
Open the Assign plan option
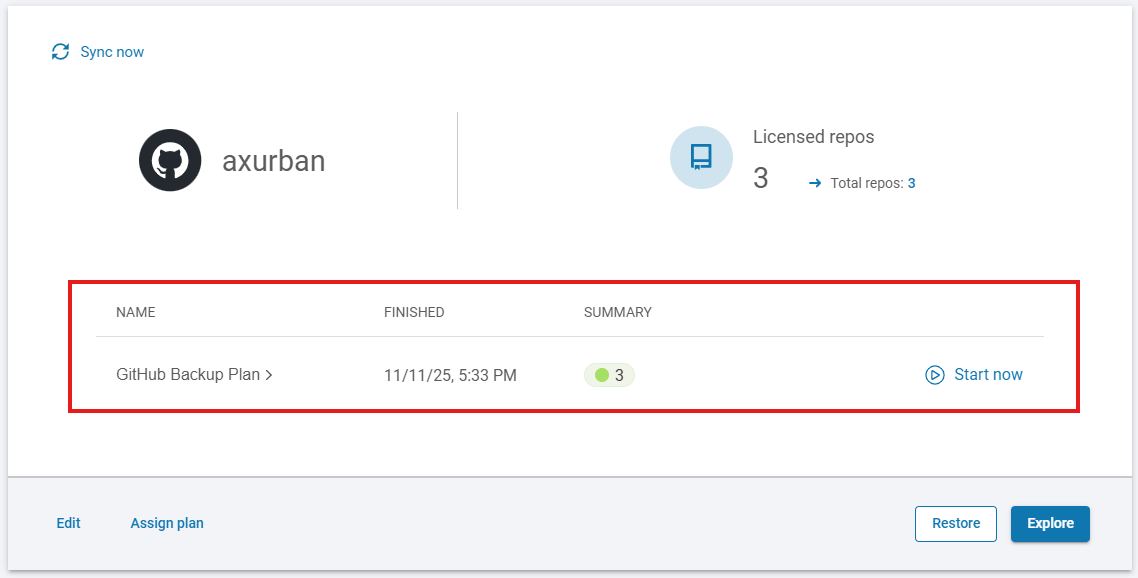tap(167, 523)
